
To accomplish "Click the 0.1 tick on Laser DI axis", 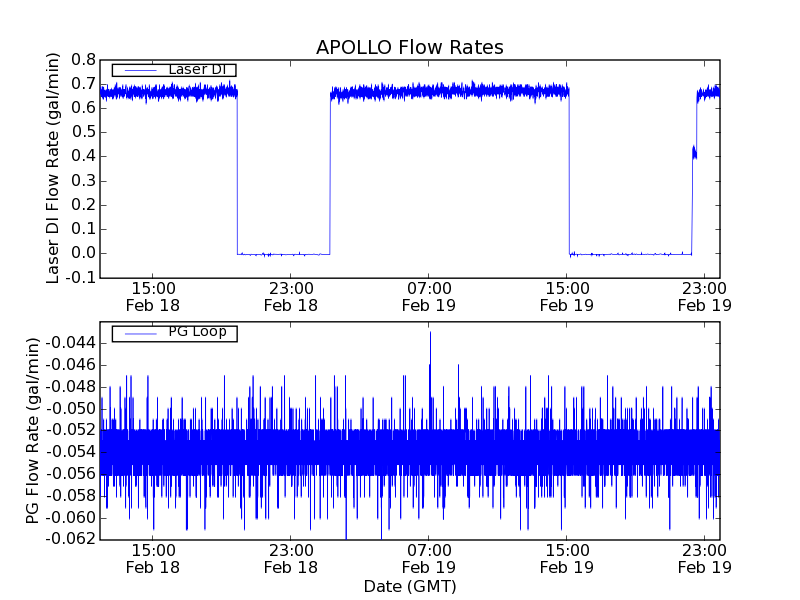I will coord(84,229).
